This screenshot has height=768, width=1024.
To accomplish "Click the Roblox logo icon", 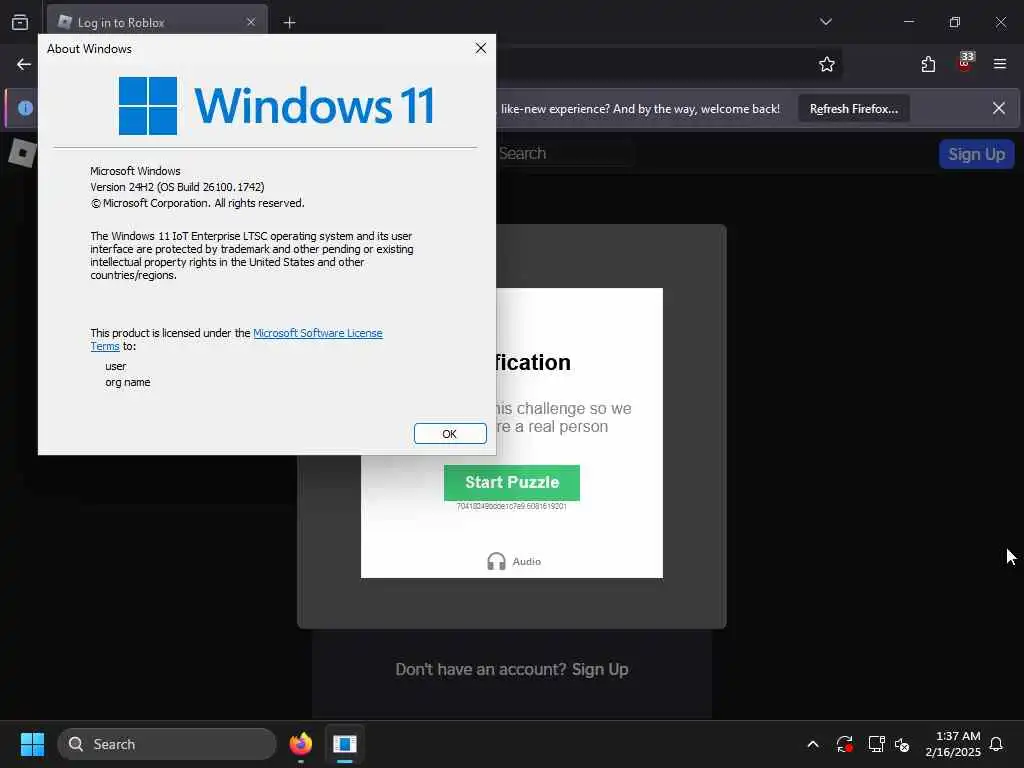I will (x=22, y=153).
